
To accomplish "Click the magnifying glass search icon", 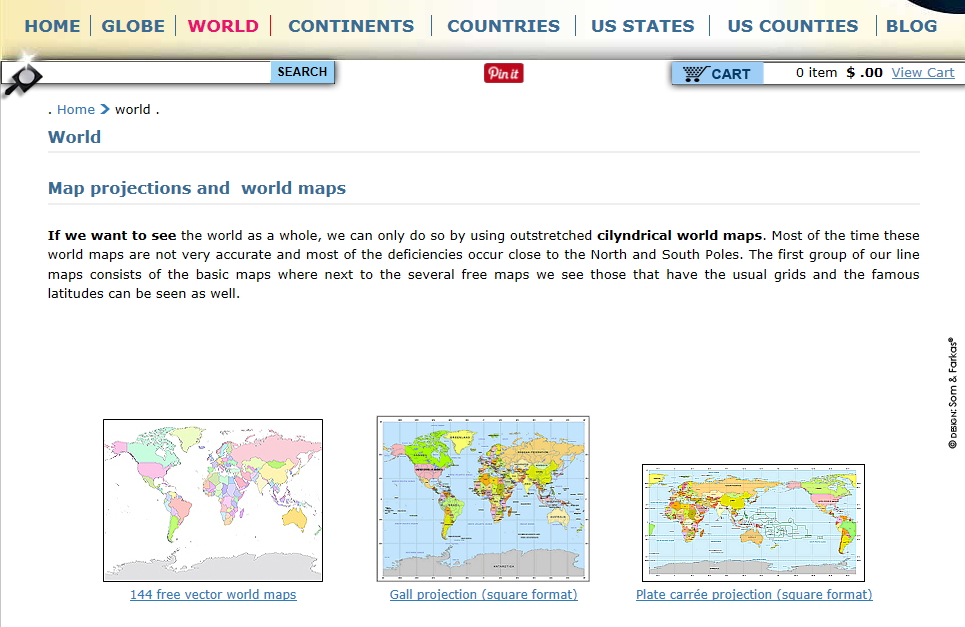I will (22, 78).
